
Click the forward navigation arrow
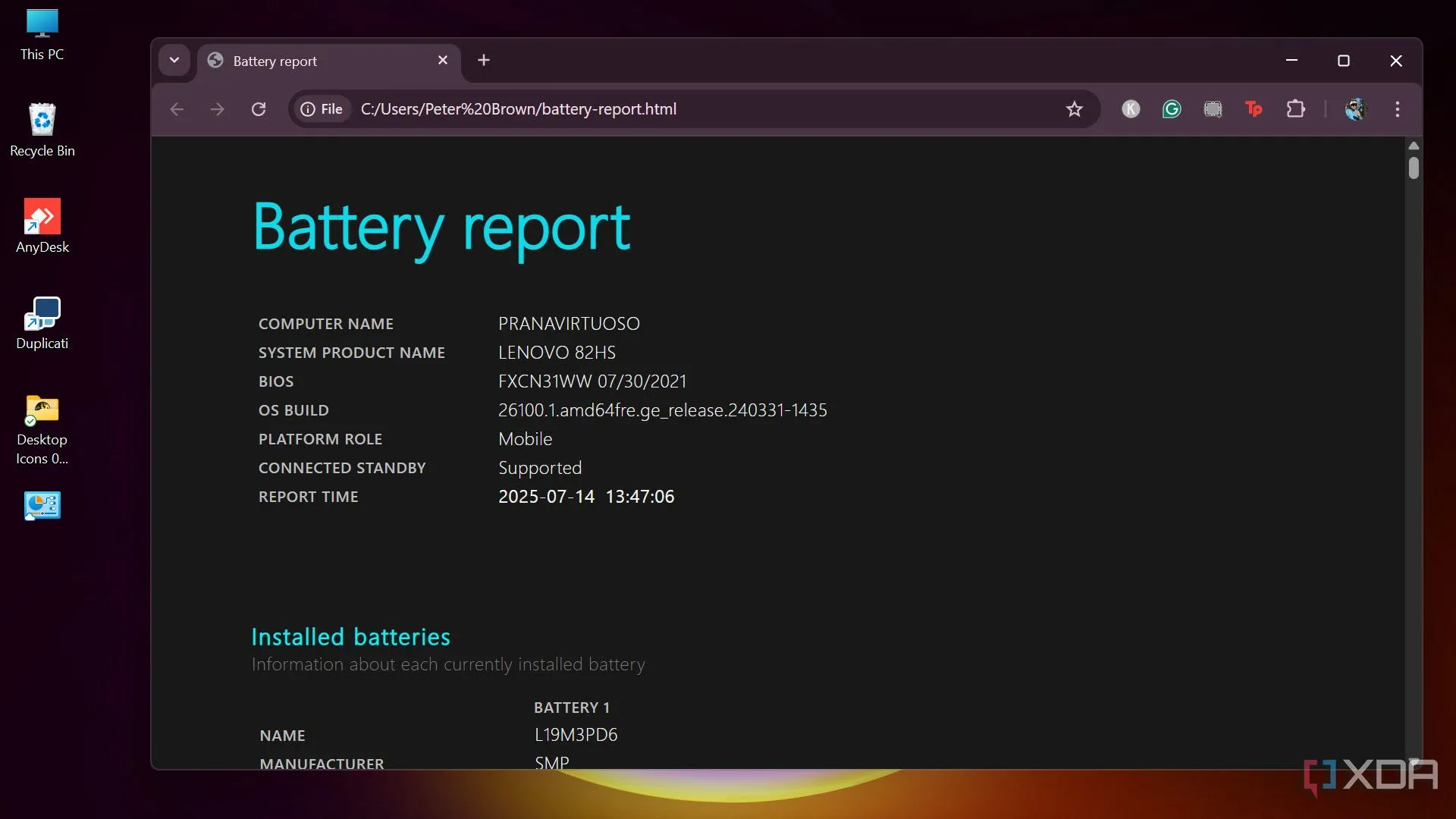pos(218,109)
